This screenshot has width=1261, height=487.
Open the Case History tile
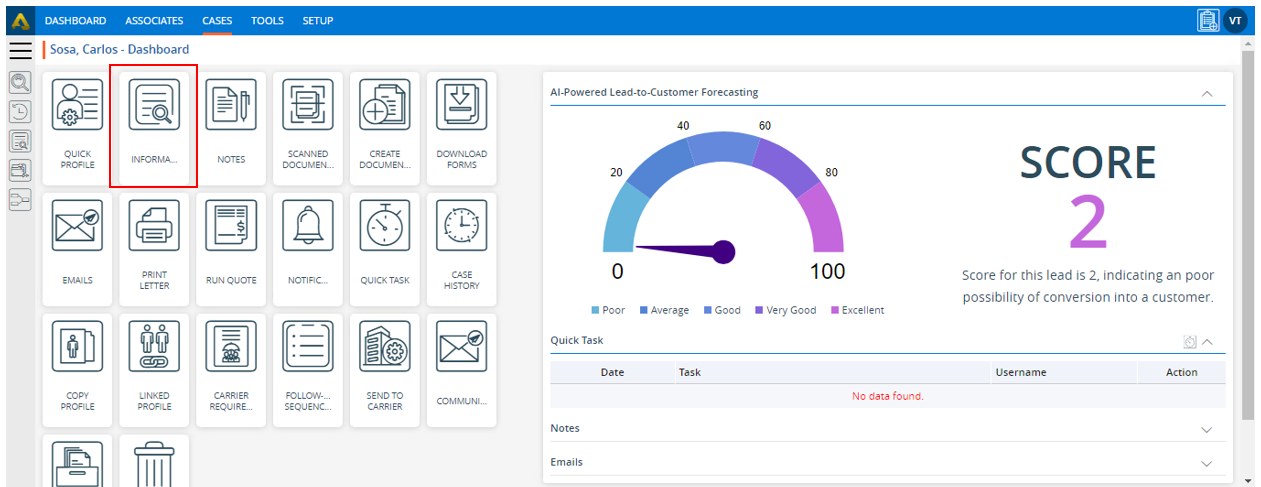tap(461, 247)
